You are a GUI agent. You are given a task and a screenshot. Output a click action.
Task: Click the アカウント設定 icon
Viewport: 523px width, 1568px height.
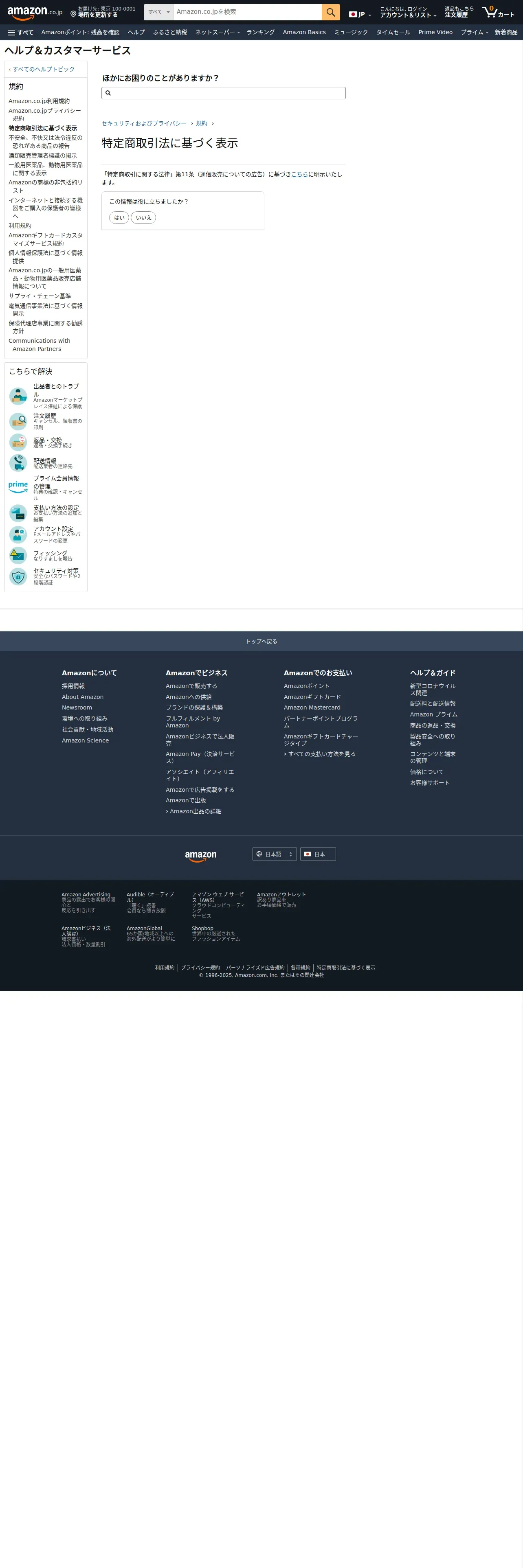pos(18,534)
